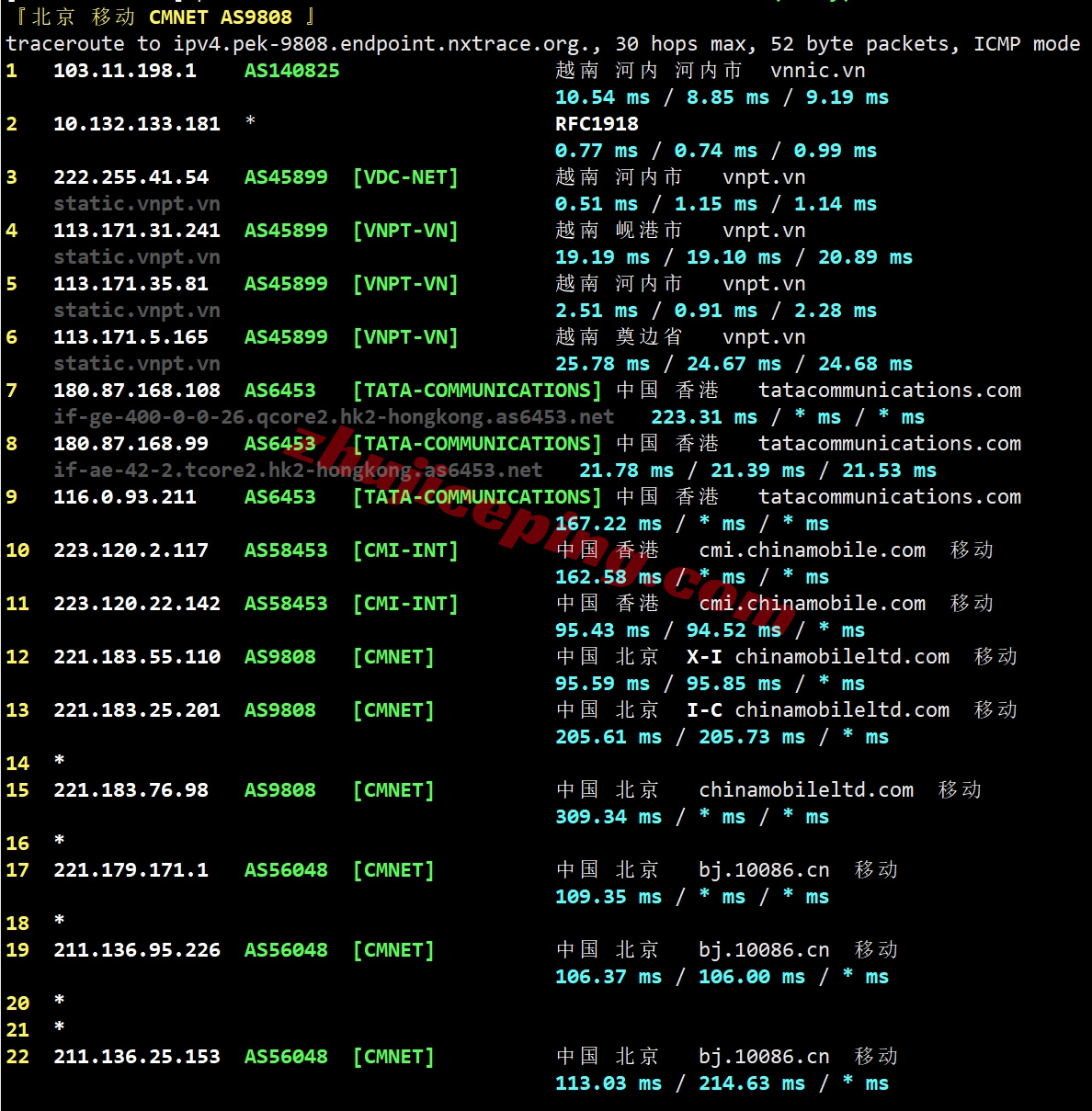Screen dimensions: 1092x1111
Task: Select static.vnpt.vn under hop 6
Action: [137, 364]
